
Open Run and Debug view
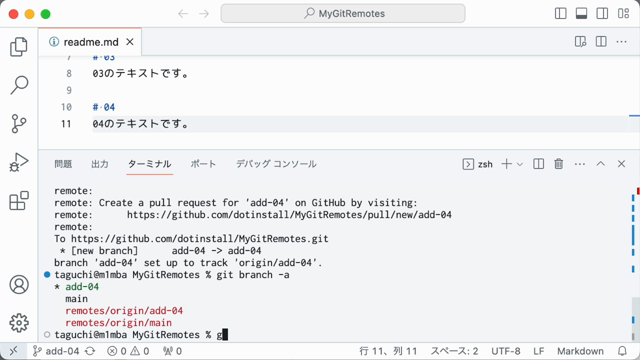pyautogui.click(x=19, y=162)
